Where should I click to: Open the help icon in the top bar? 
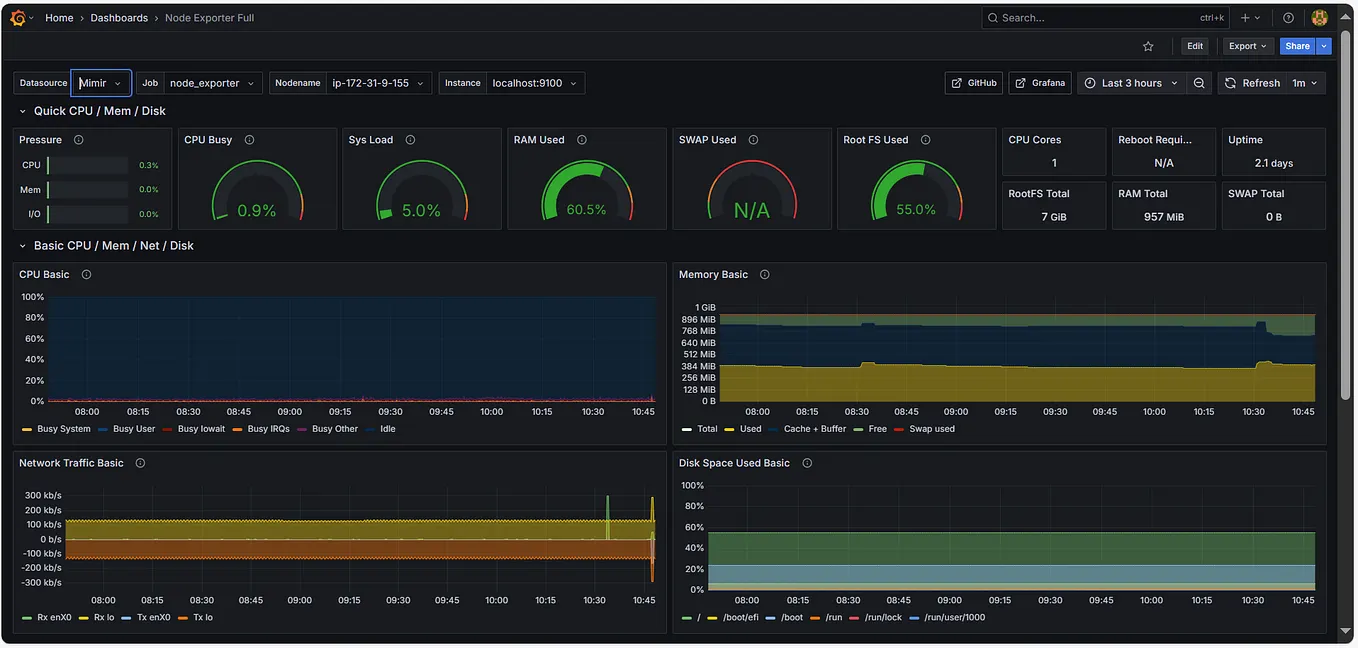point(1288,17)
